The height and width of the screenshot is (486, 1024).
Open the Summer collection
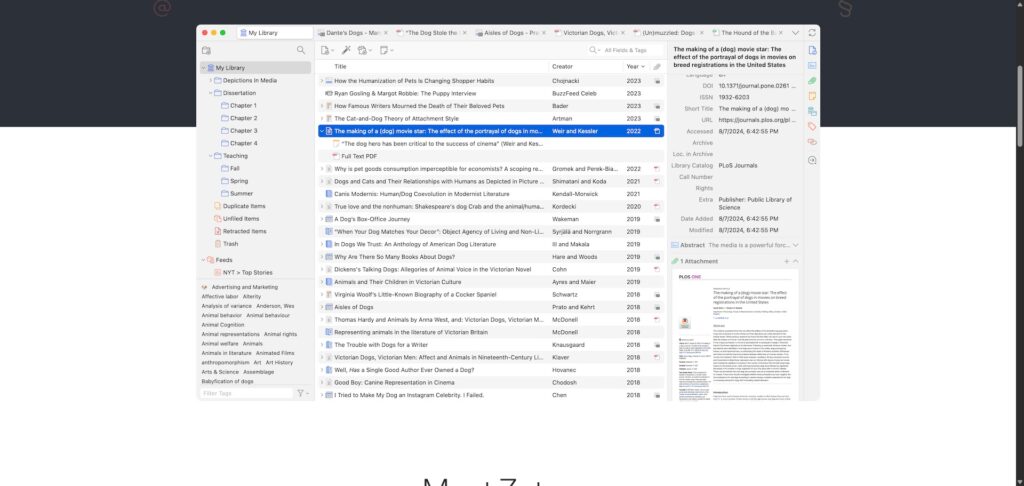(x=241, y=194)
